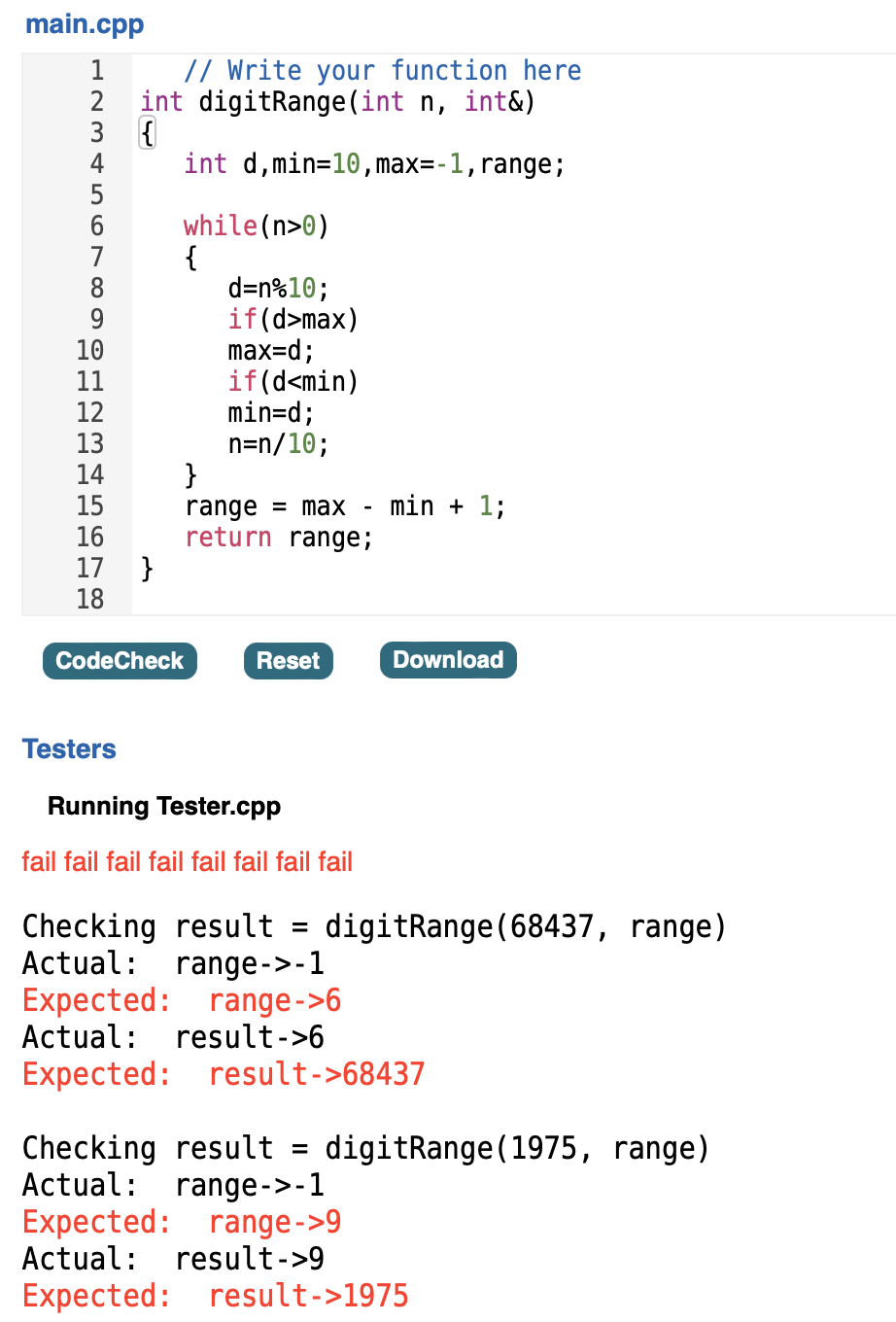Click the fail fail fail status line

[x=188, y=862]
